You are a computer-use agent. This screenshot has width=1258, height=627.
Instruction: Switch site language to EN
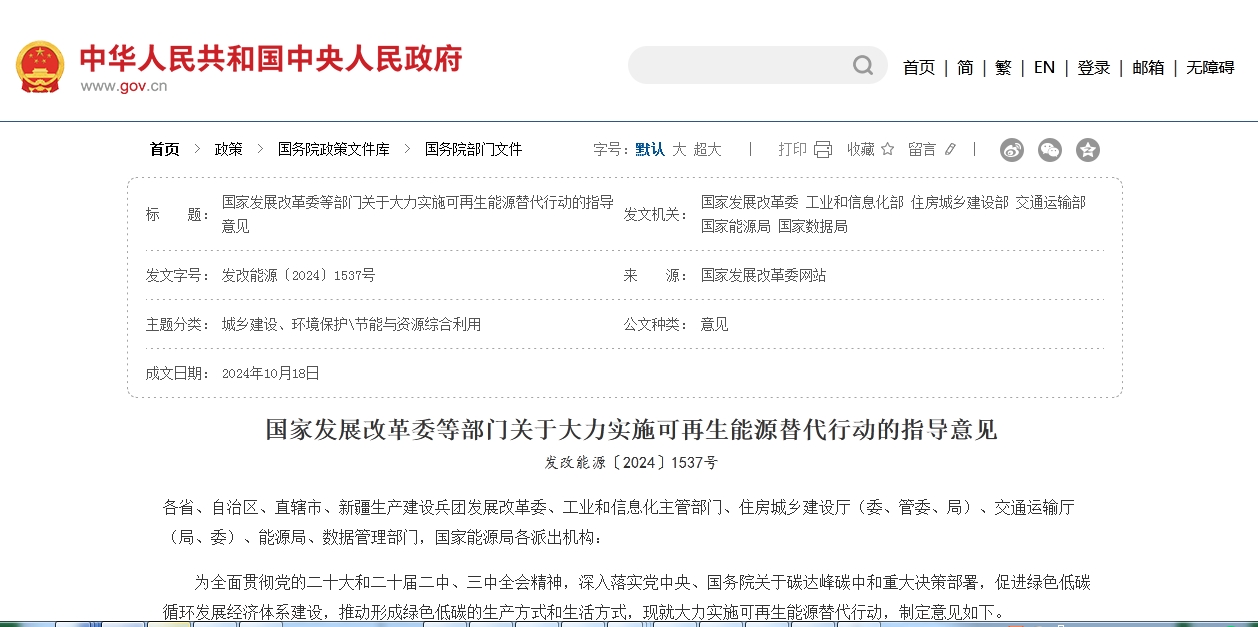(x=1044, y=67)
